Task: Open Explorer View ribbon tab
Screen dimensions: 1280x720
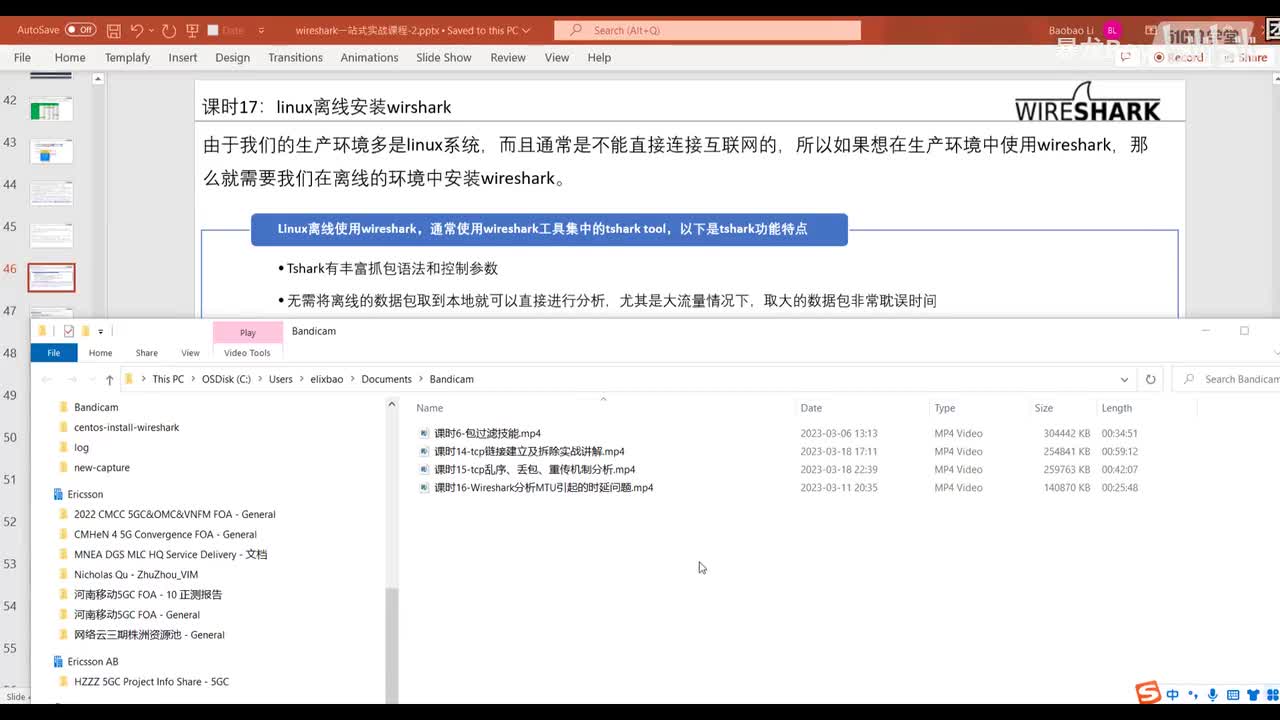Action: point(190,353)
